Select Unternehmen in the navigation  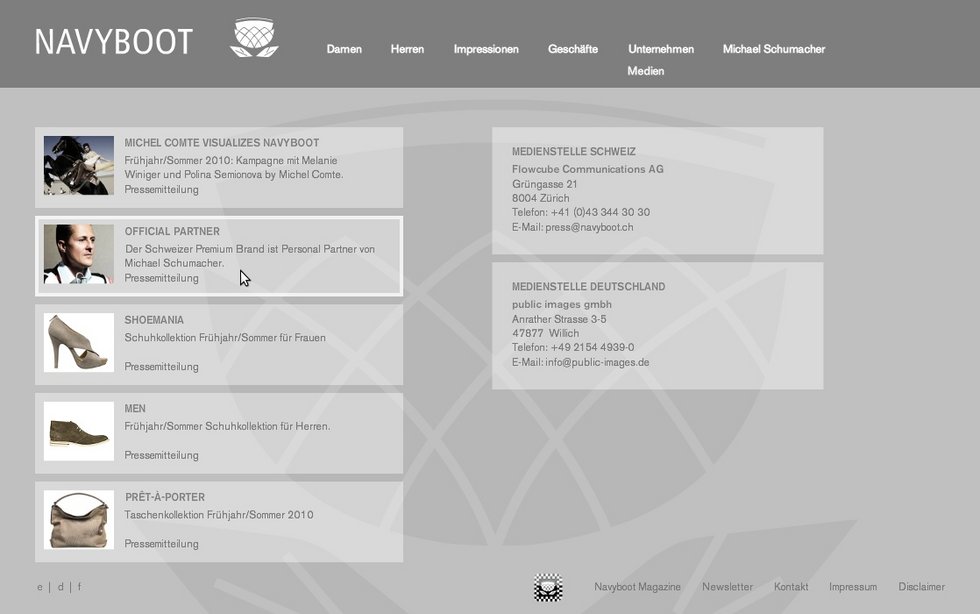[661, 49]
